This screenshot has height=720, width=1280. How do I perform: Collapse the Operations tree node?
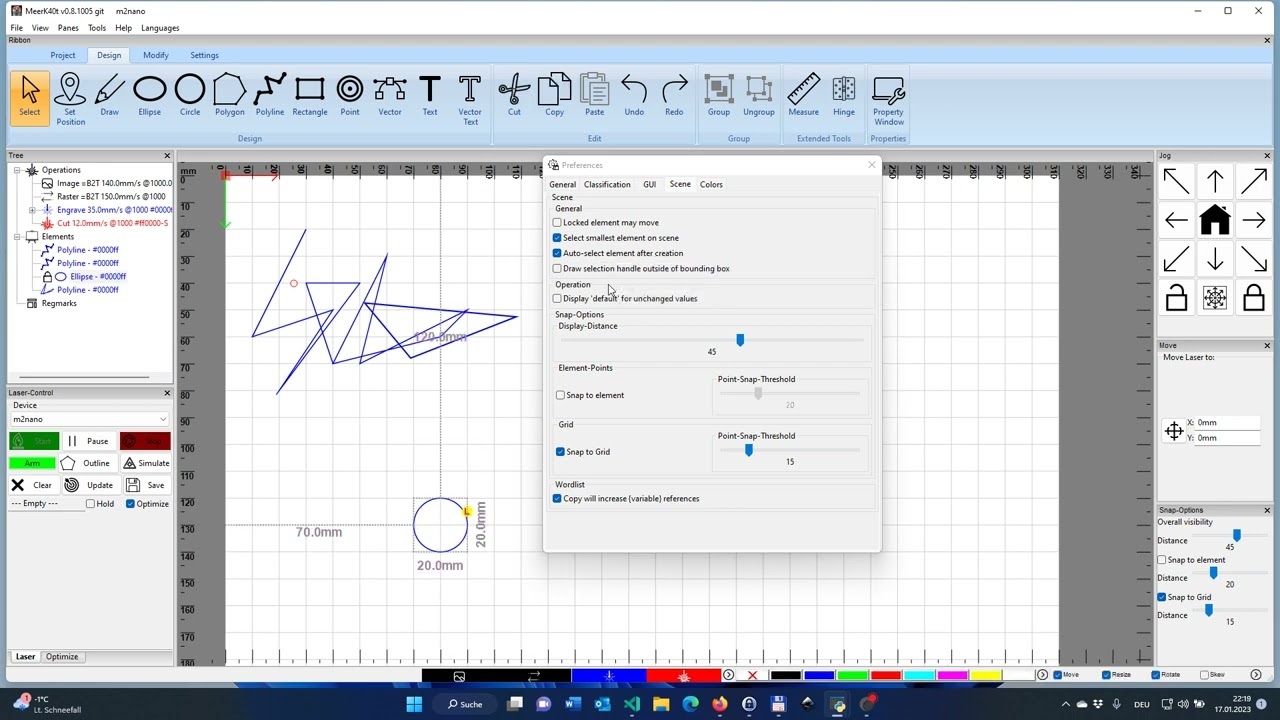point(17,170)
